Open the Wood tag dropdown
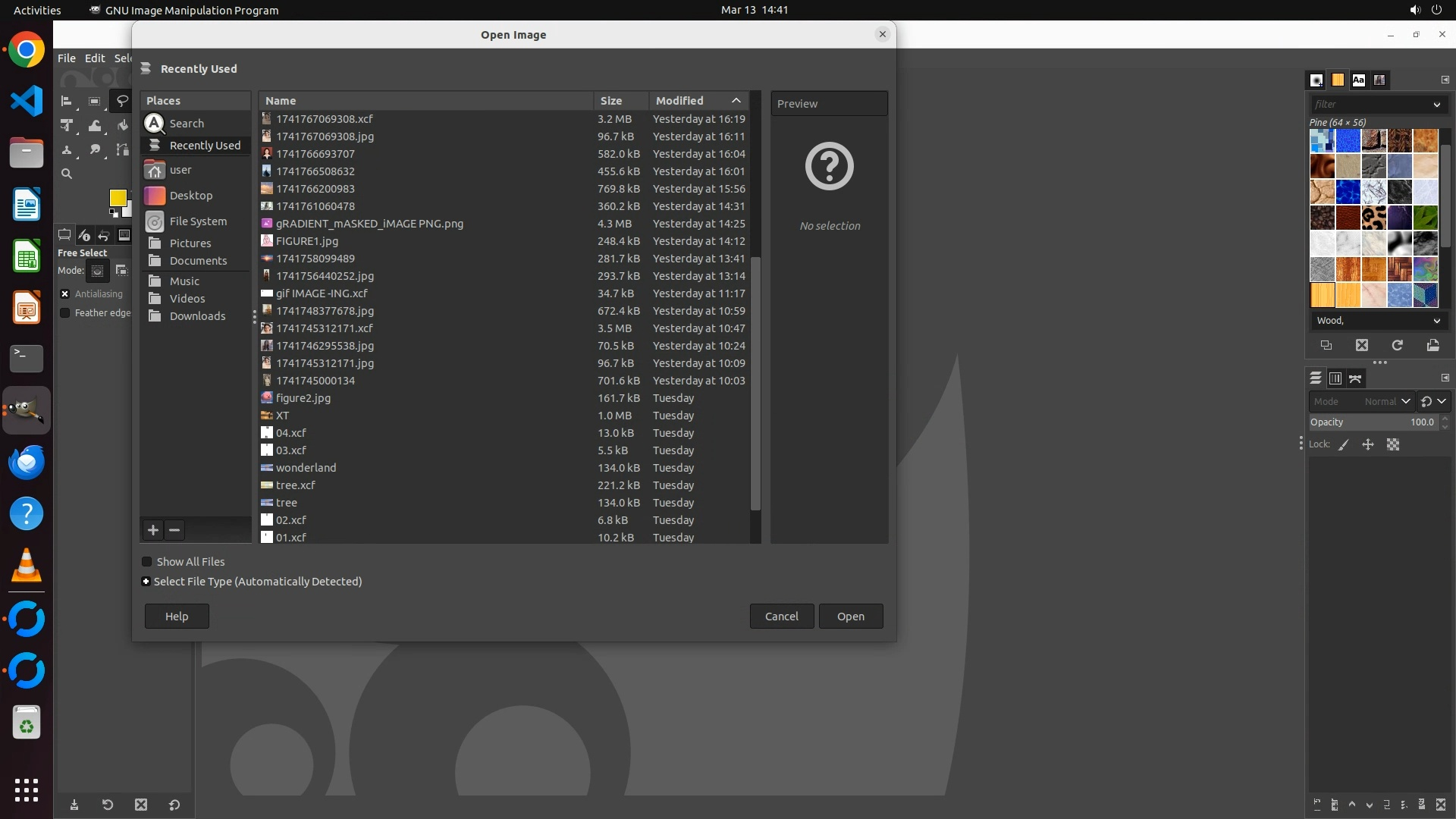 tap(1436, 321)
